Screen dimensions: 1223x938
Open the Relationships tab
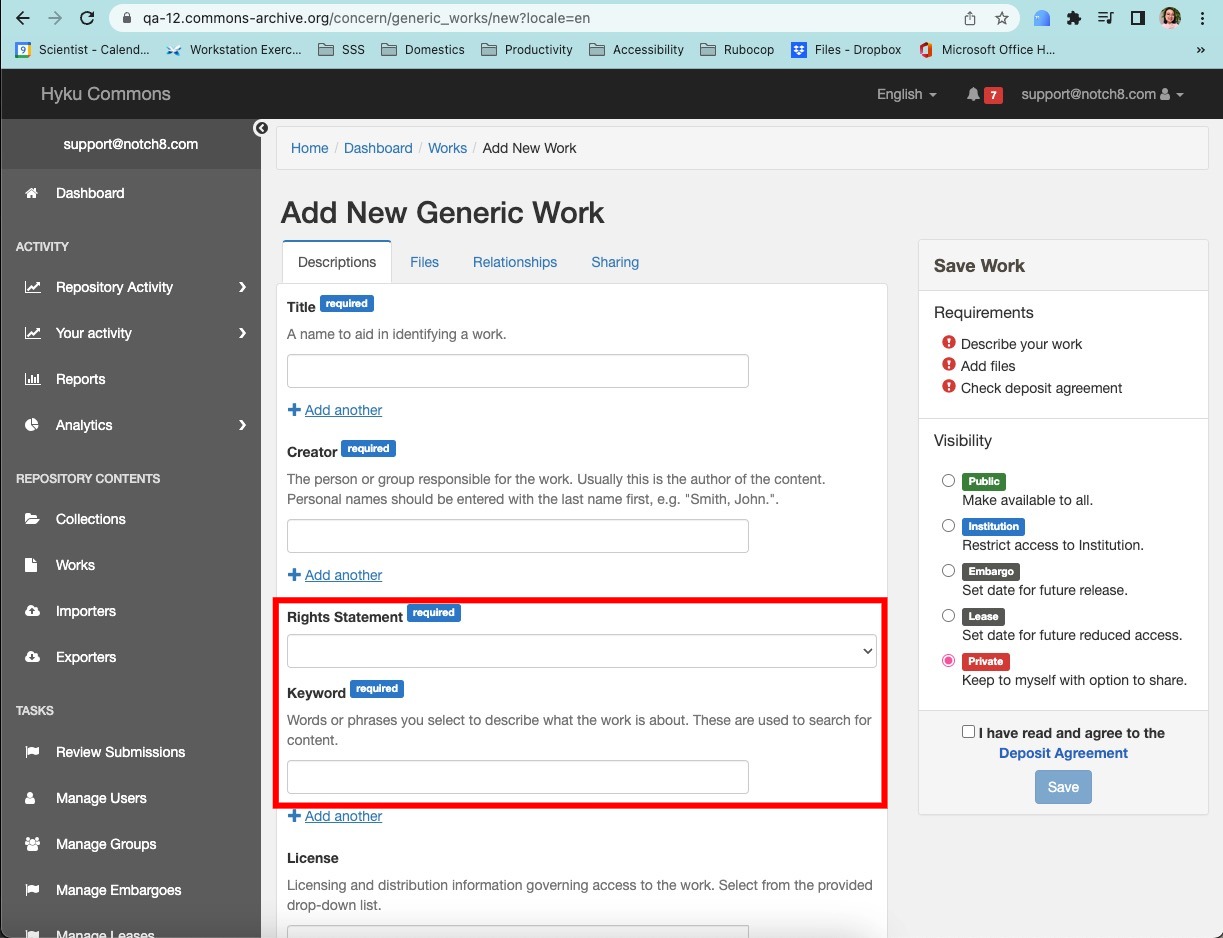(x=514, y=262)
